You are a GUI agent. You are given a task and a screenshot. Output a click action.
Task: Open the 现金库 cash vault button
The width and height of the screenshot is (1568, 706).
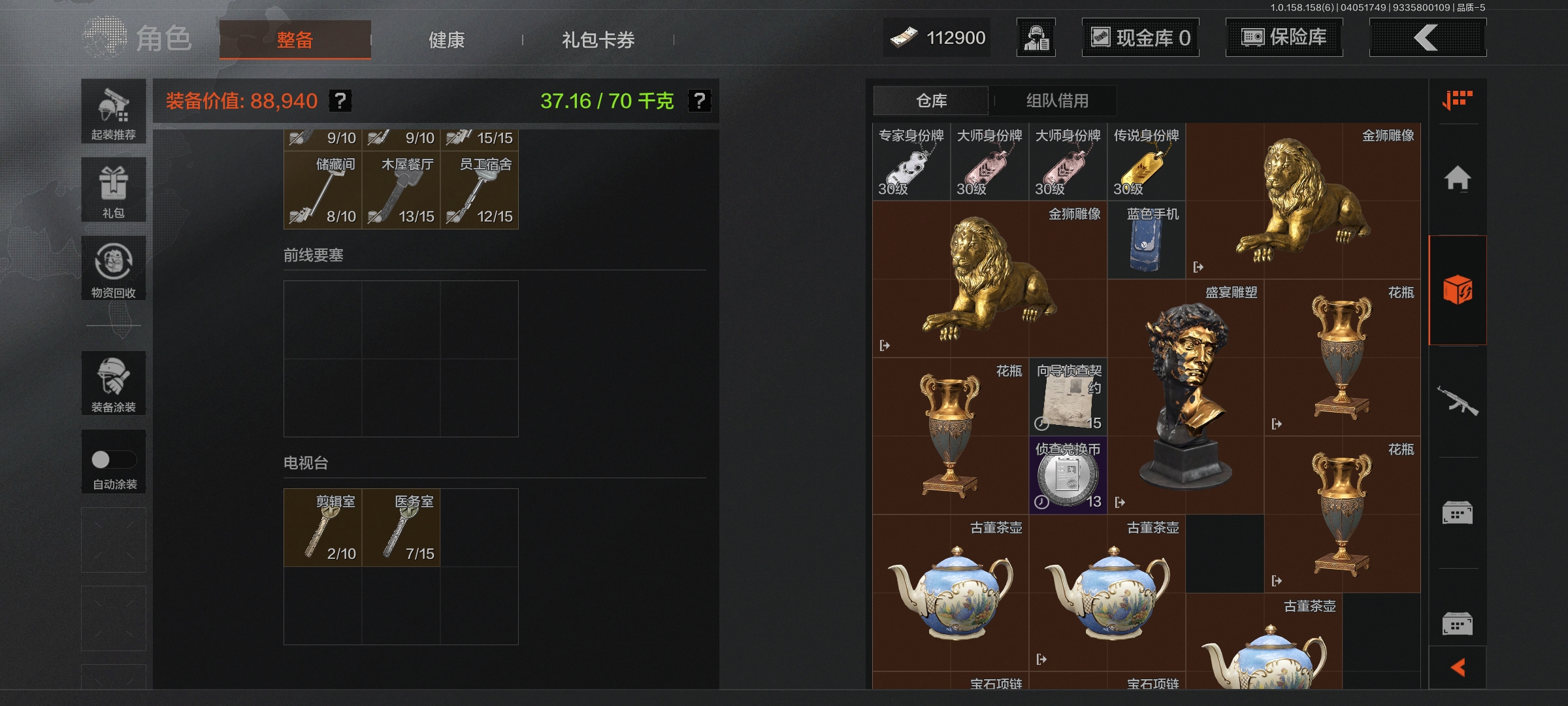coord(1141,37)
